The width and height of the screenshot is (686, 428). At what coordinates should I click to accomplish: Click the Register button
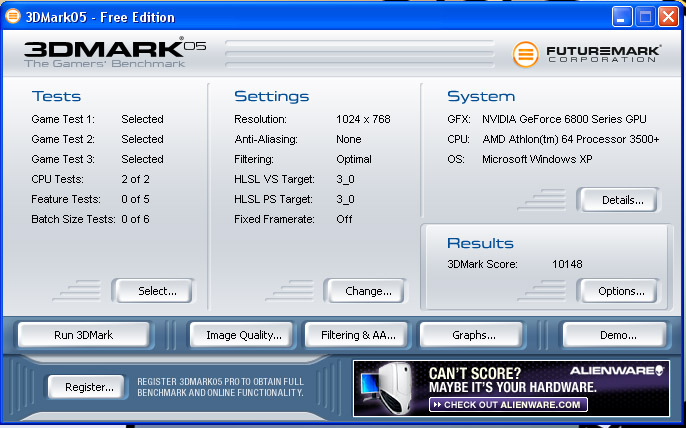(x=86, y=387)
